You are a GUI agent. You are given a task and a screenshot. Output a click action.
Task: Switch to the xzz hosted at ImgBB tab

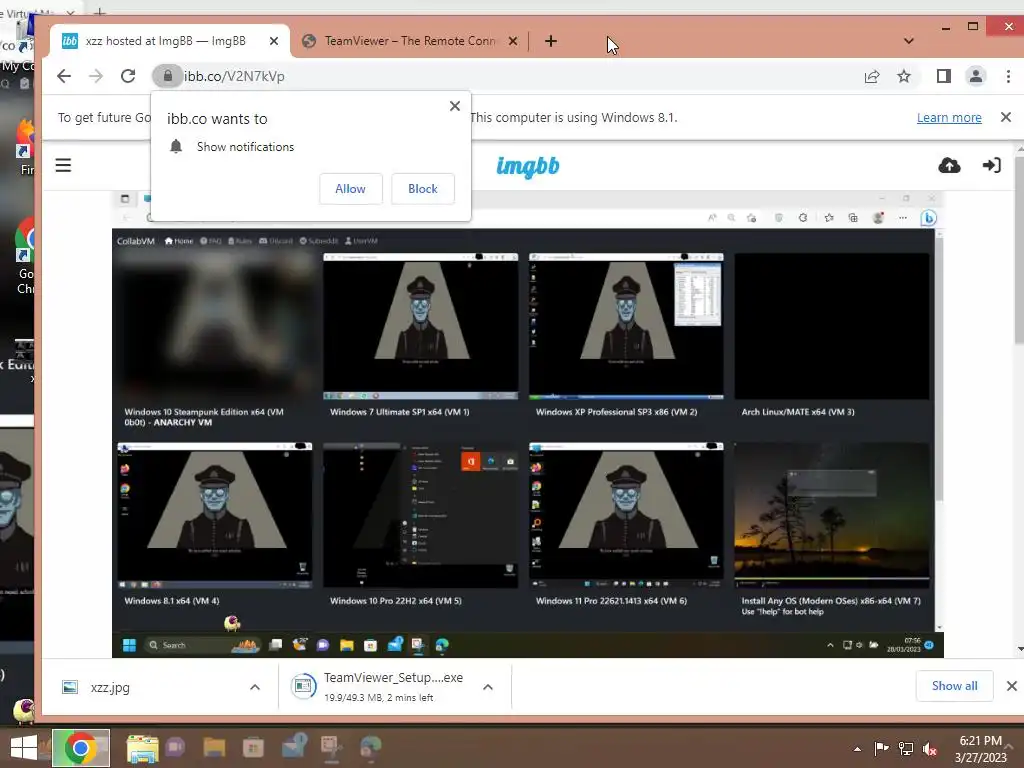[x=165, y=41]
